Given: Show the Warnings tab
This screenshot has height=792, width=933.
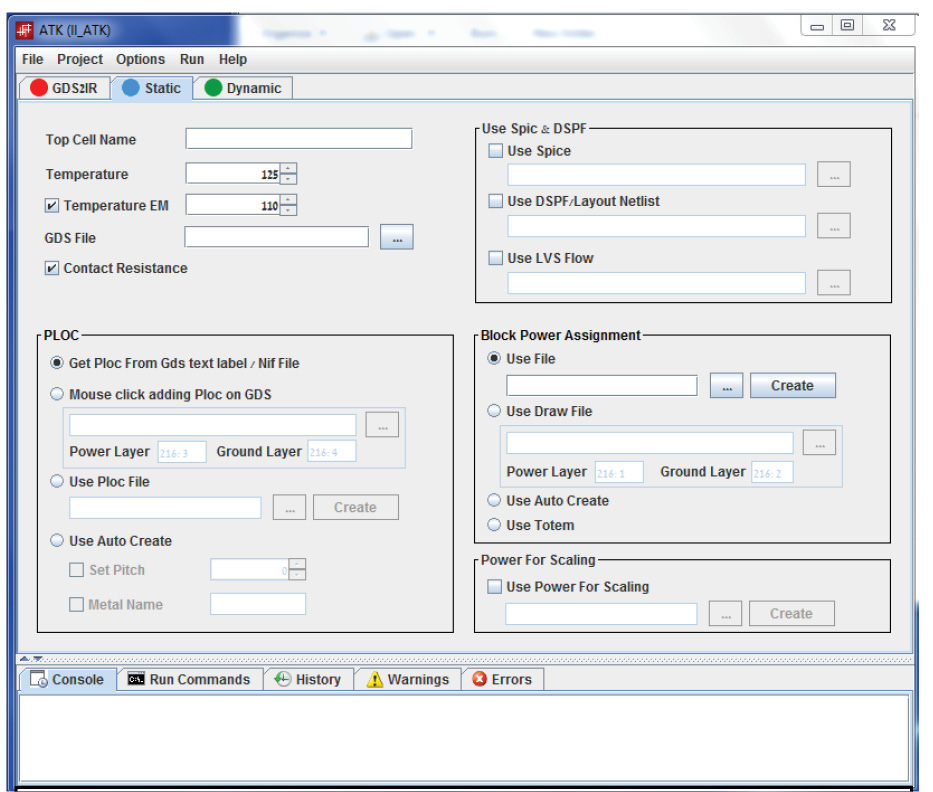Looking at the screenshot, I should 407,679.
